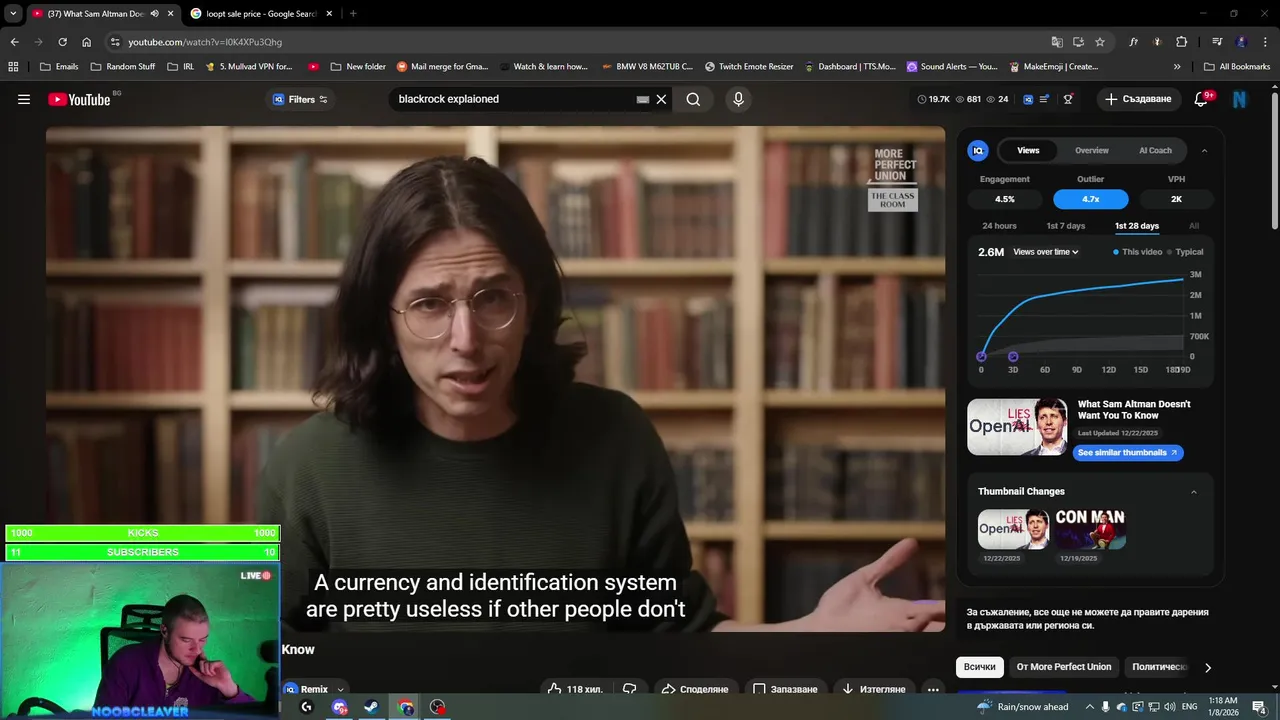
Task: Toggle the This video chart legend
Action: pyautogui.click(x=1138, y=252)
